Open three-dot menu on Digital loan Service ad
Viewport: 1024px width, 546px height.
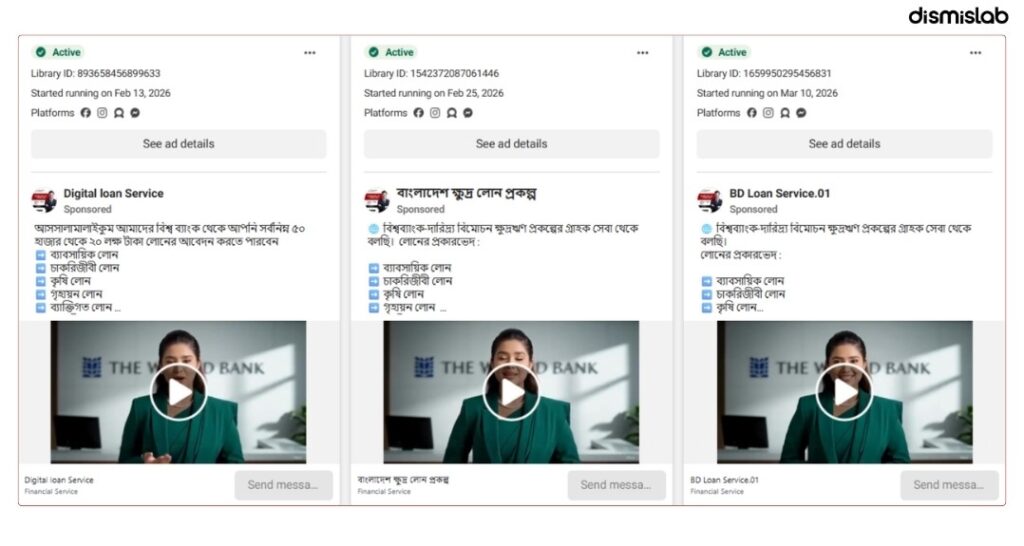click(310, 53)
